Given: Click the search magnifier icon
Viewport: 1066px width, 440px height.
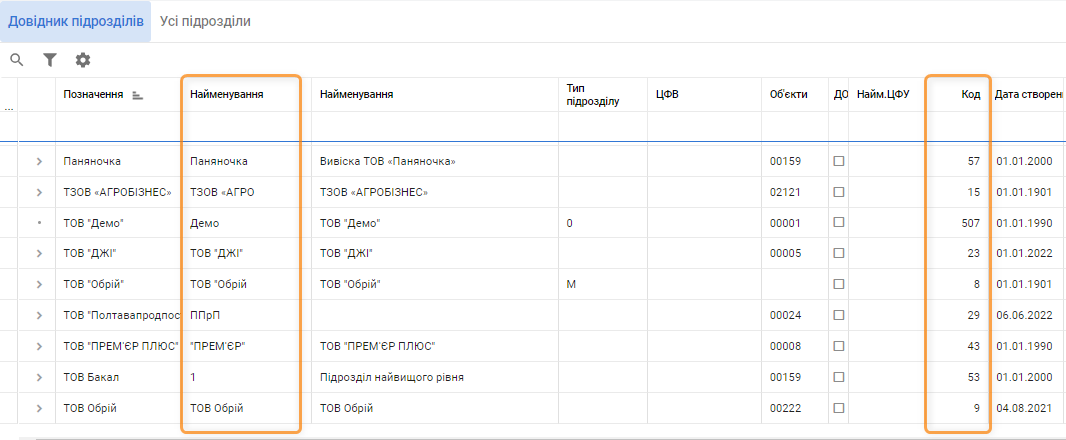Looking at the screenshot, I should (x=16, y=60).
